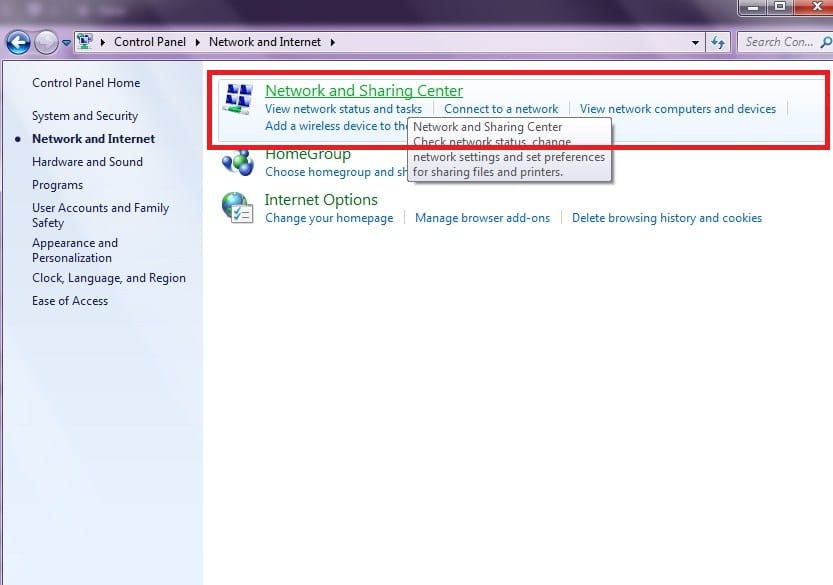Open Network and Sharing Center heading link
Viewport: 833px width, 585px height.
click(364, 90)
